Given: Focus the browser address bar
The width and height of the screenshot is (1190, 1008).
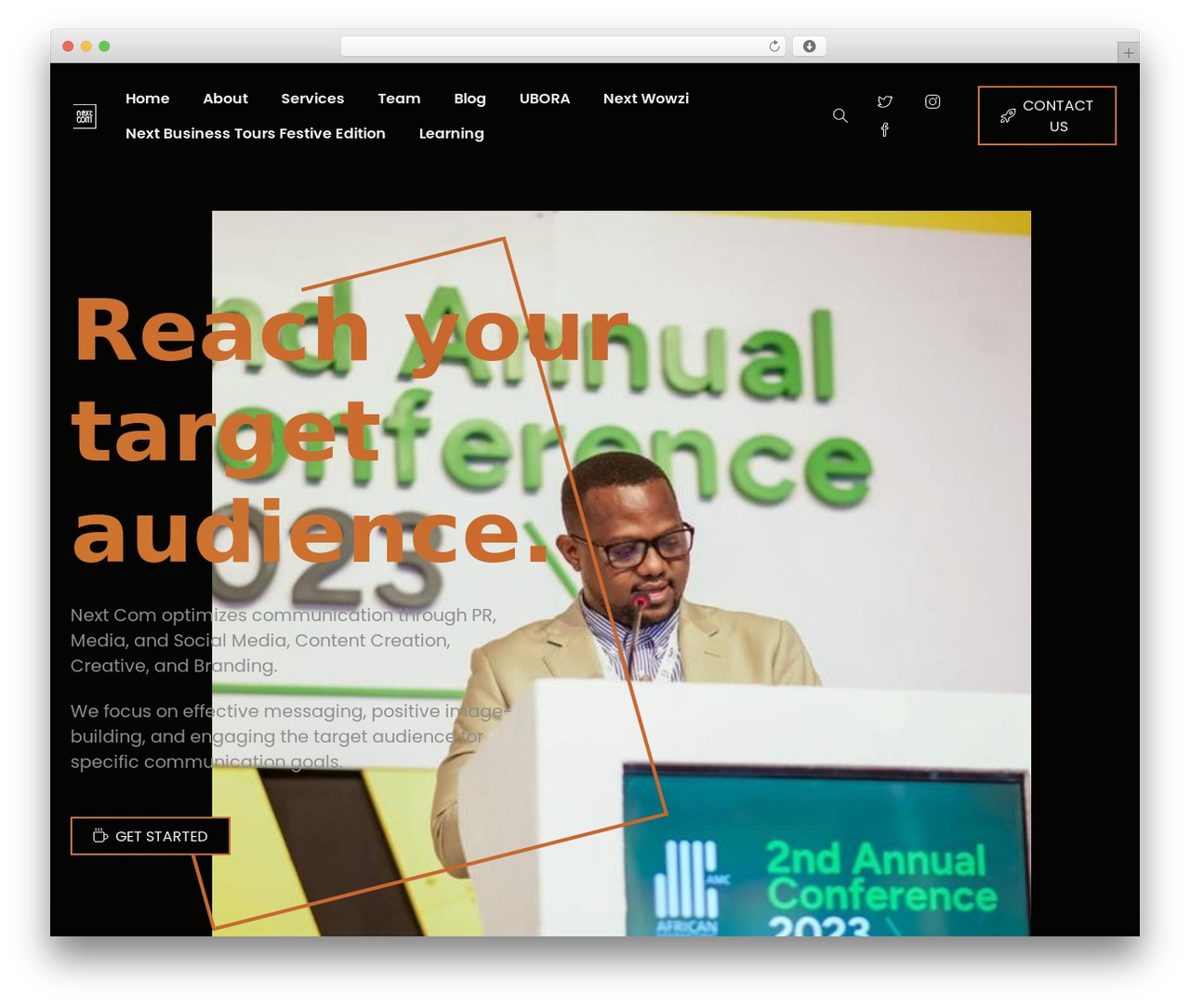Looking at the screenshot, I should [x=563, y=46].
